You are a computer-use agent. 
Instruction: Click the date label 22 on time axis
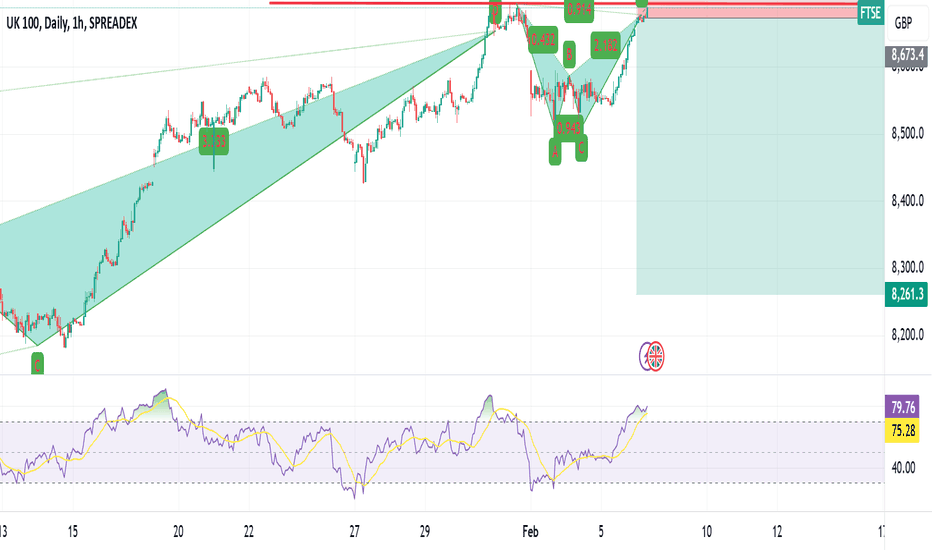pos(248,531)
